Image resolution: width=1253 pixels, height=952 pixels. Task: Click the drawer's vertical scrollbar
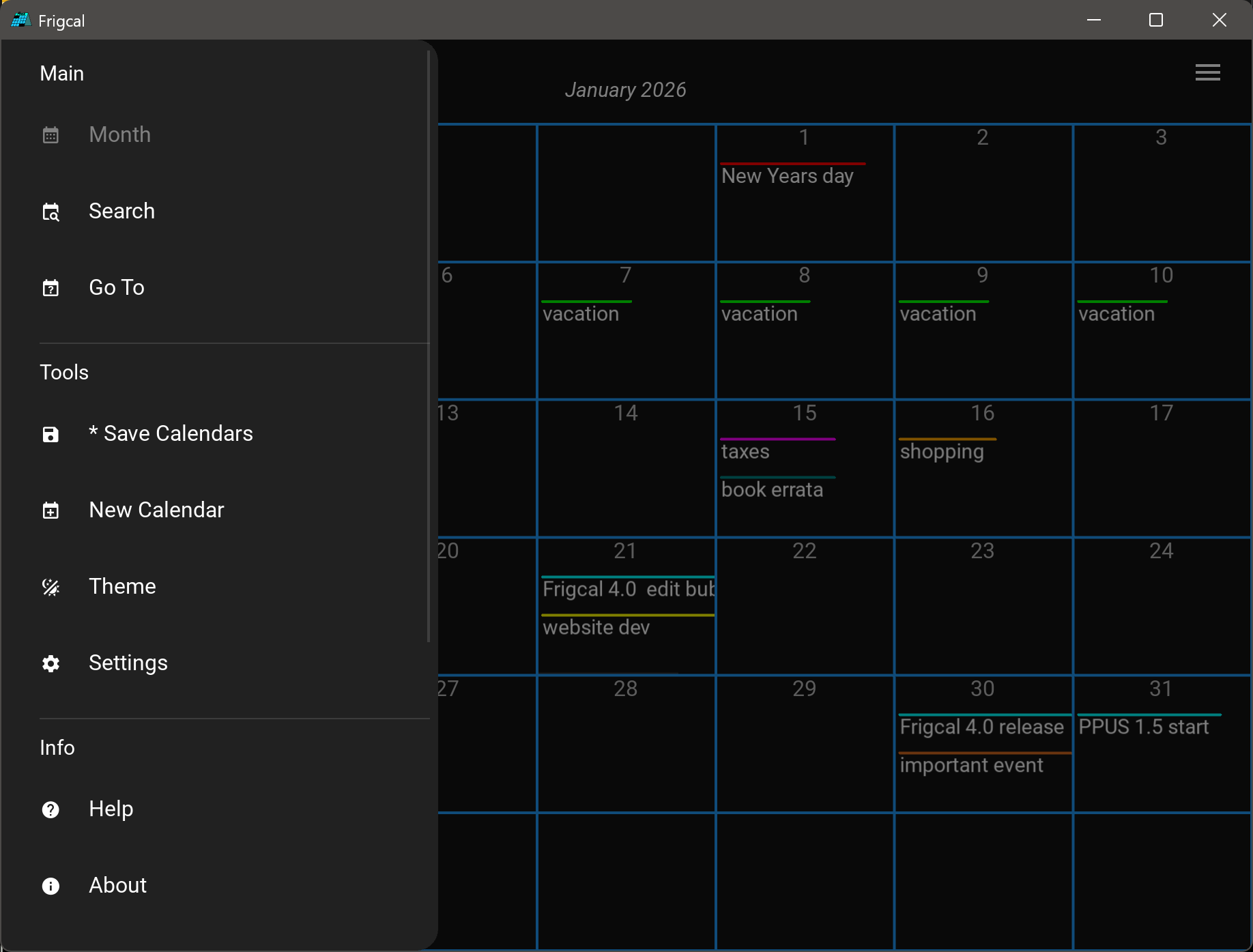pos(429,341)
